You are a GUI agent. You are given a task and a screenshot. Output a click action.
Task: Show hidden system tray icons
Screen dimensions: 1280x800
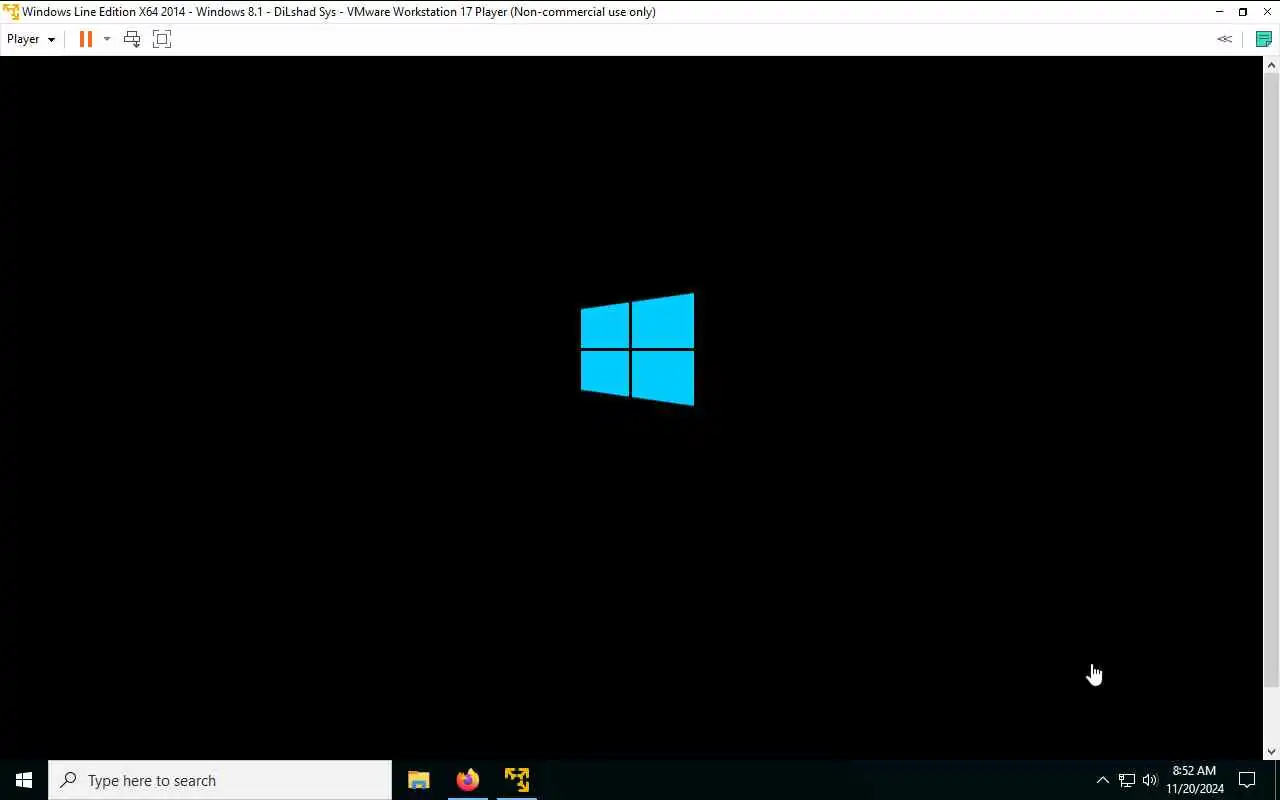[x=1102, y=780]
